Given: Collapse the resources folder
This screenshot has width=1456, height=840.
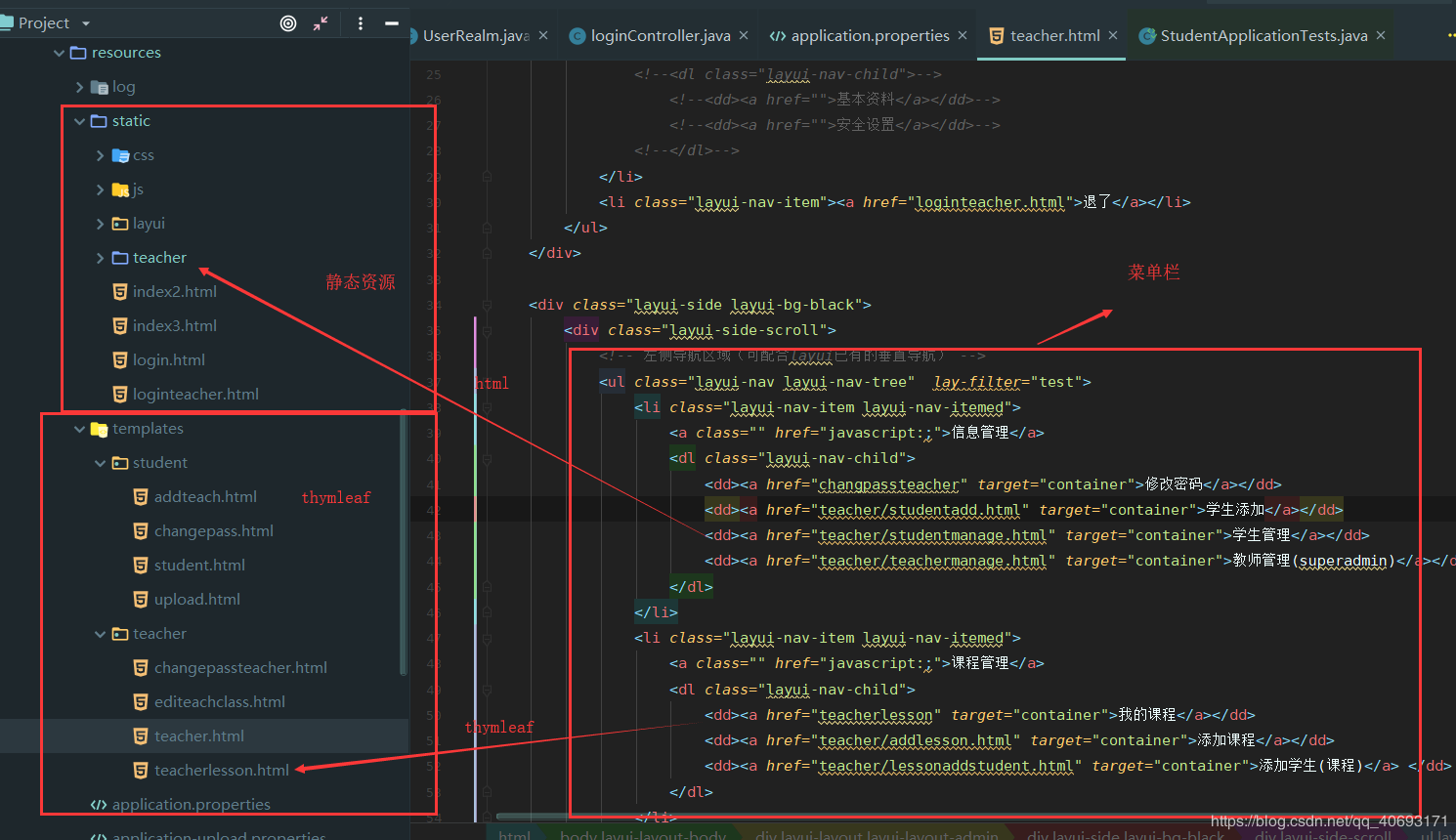Looking at the screenshot, I should coord(59,53).
